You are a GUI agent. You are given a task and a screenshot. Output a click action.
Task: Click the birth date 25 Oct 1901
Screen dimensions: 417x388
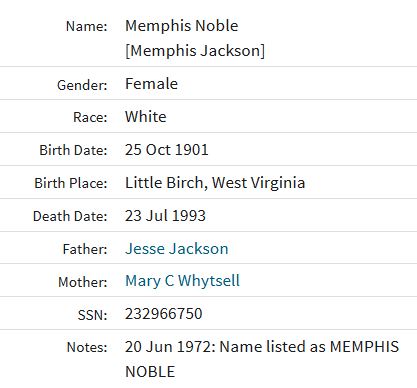(x=167, y=150)
